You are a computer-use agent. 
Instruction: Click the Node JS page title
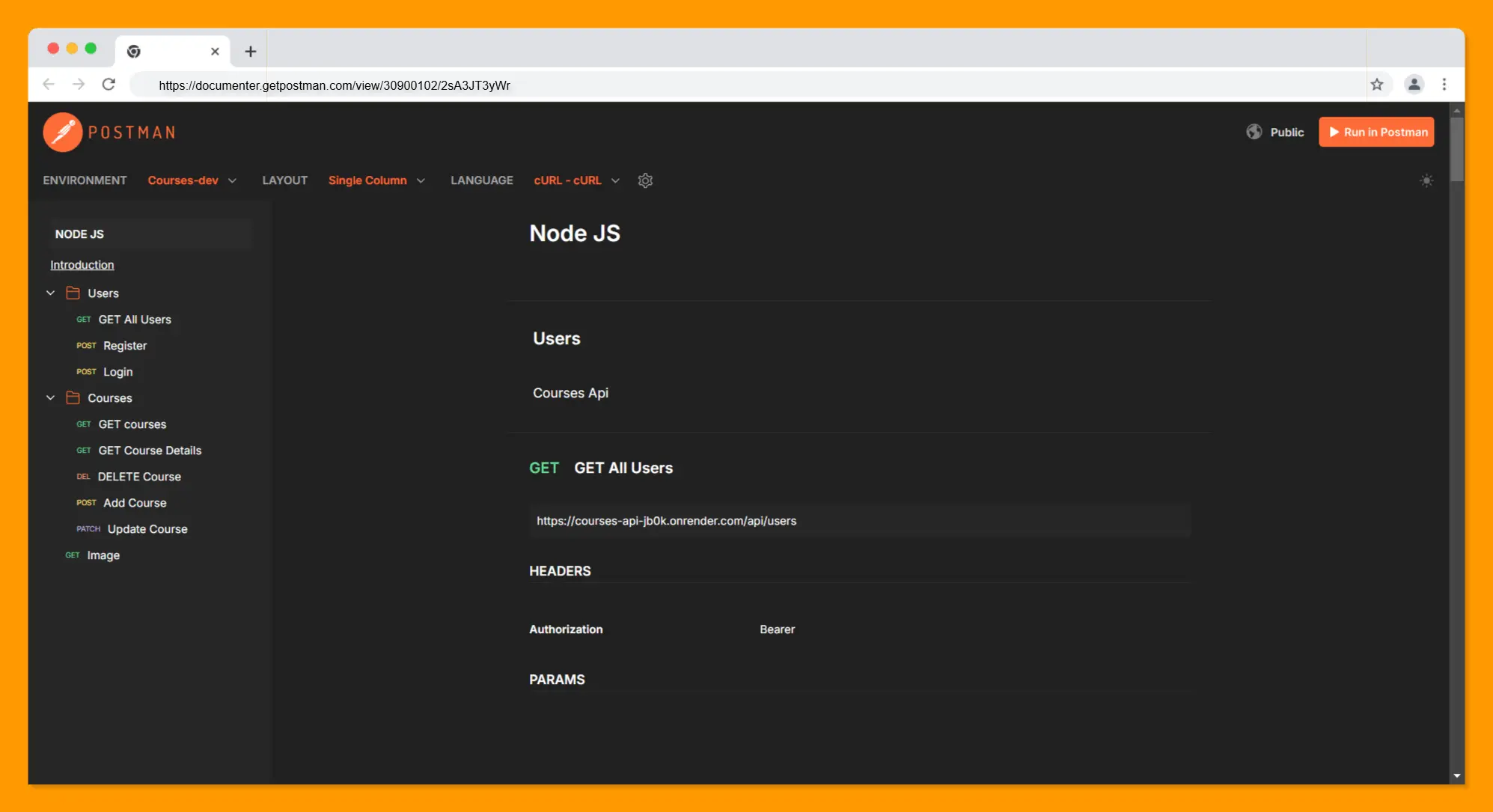575,233
